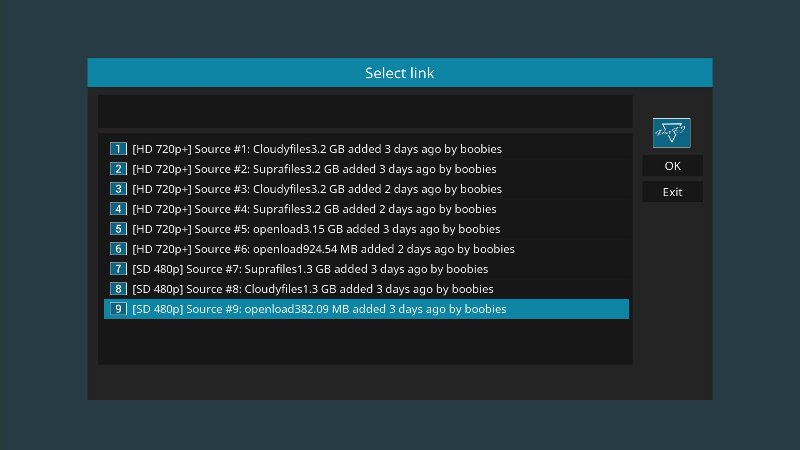Select highlighted Source #9 openload 382.09 MB
800x450 pixels.
(x=366, y=309)
